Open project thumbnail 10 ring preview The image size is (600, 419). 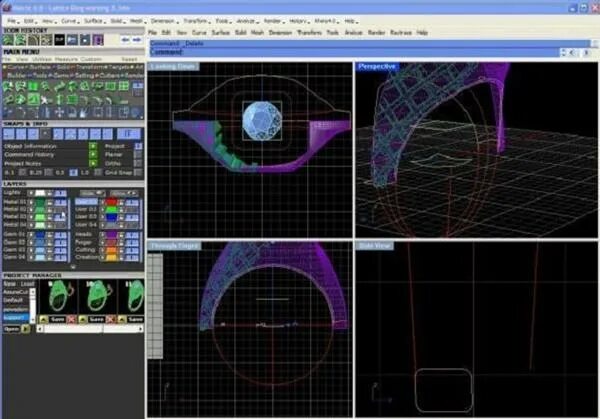click(97, 297)
